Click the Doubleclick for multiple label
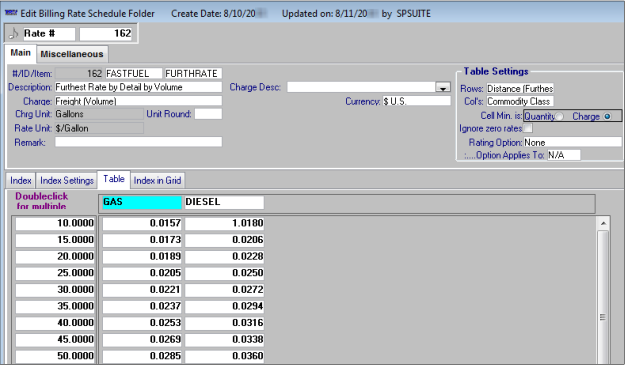The width and height of the screenshot is (626, 365). [42, 201]
